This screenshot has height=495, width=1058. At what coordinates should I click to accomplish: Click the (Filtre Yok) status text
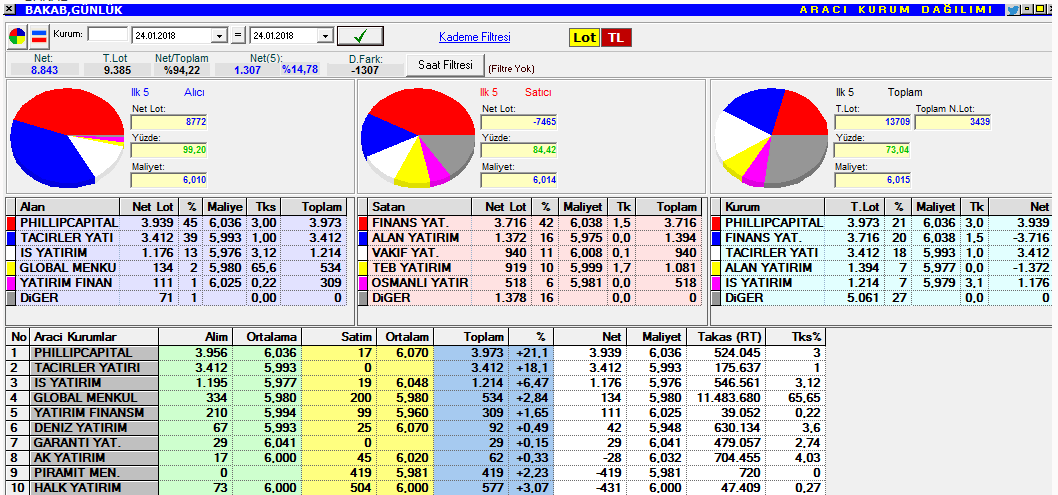(x=511, y=69)
